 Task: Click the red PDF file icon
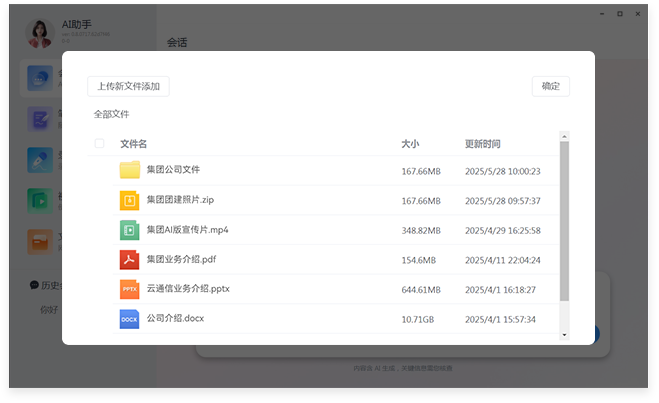click(129, 260)
